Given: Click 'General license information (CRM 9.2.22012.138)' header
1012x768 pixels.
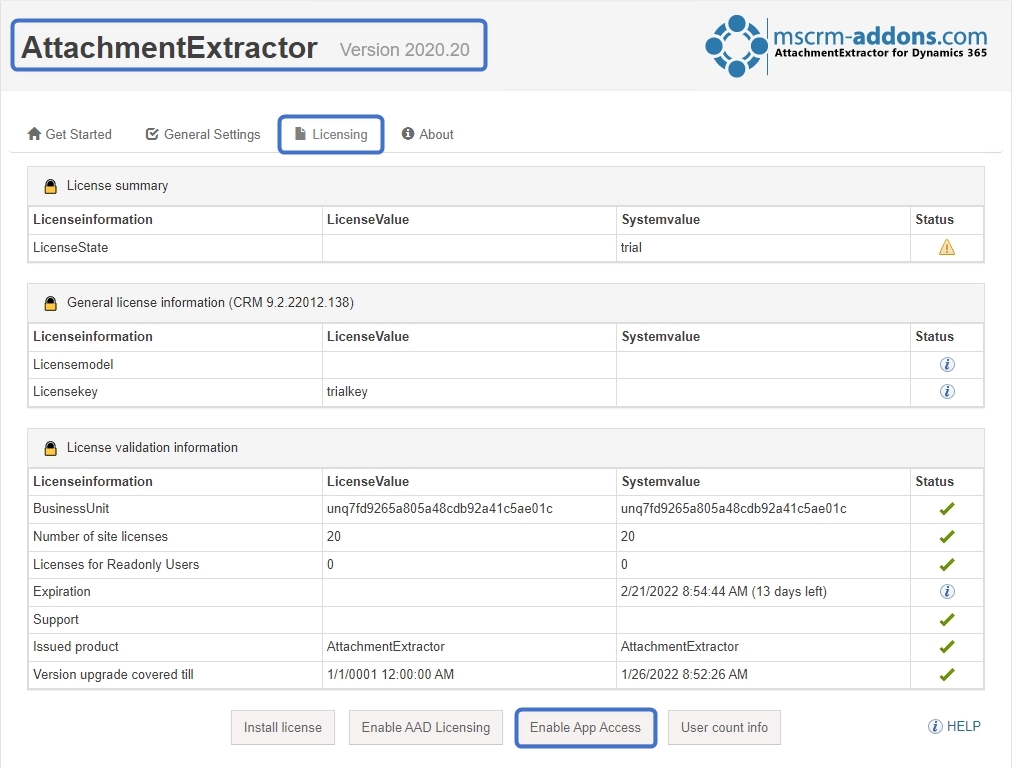Looking at the screenshot, I should click(x=210, y=303).
